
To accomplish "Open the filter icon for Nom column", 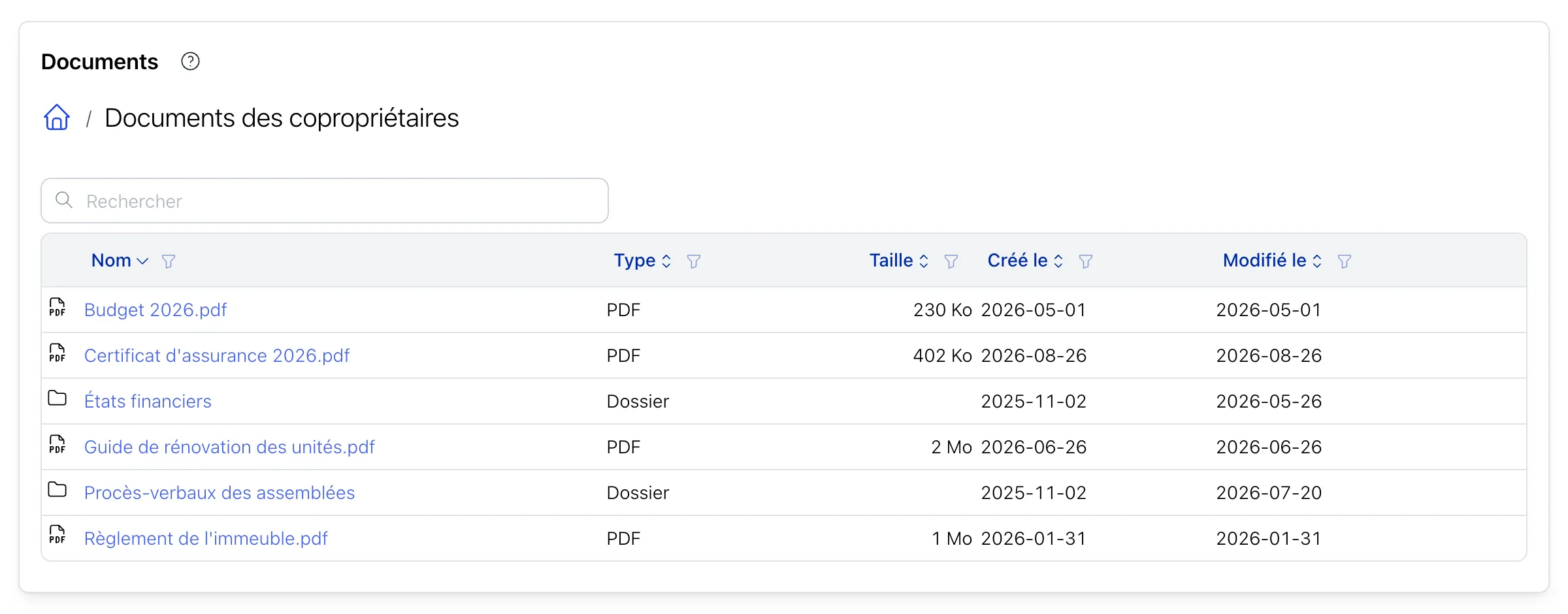I will click(169, 261).
